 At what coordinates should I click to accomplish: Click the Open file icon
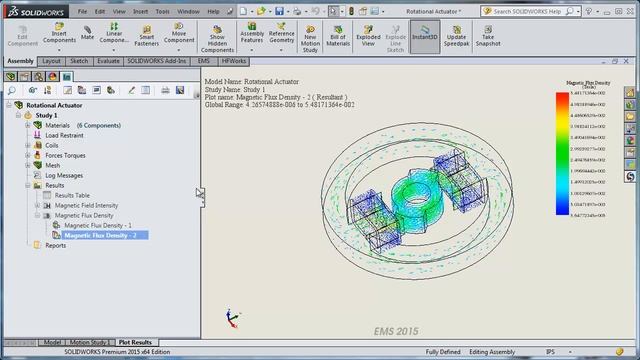[x=261, y=11]
